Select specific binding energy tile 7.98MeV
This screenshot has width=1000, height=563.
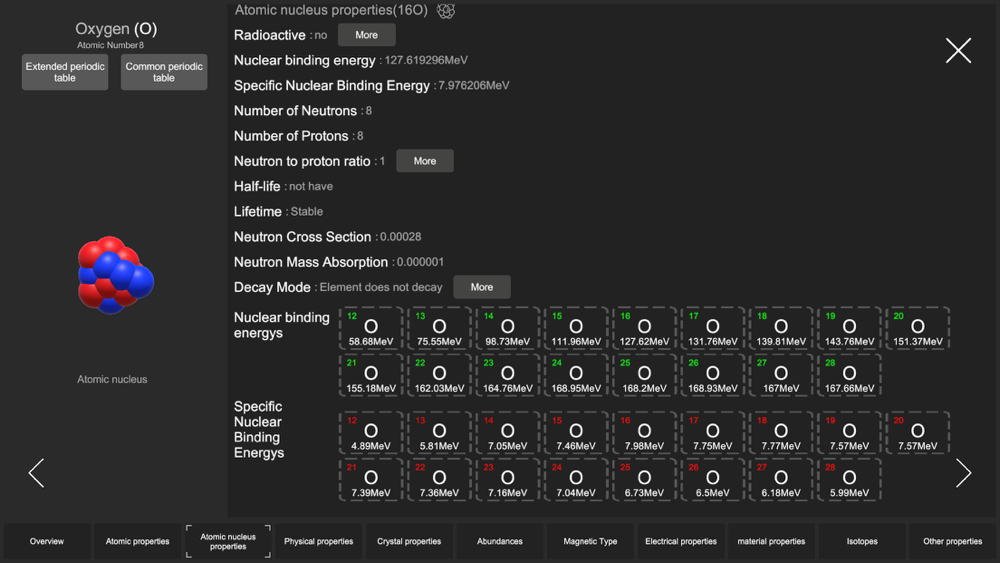click(x=644, y=434)
